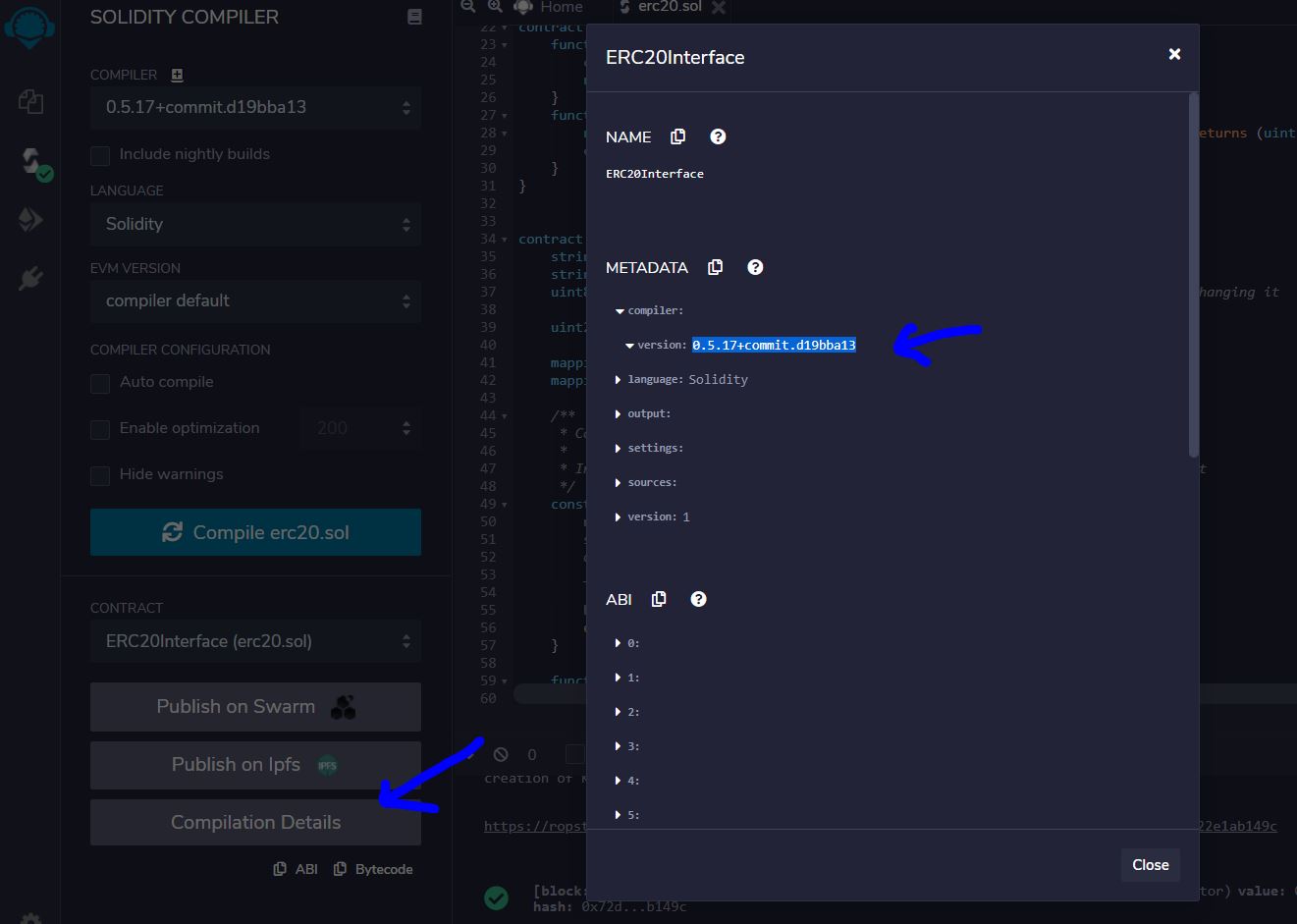Click Publish on Swarm button
This screenshot has width=1297, height=924.
[x=255, y=707]
